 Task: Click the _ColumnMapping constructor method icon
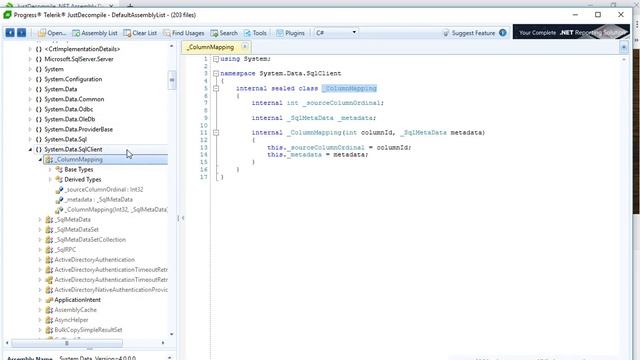(x=59, y=209)
